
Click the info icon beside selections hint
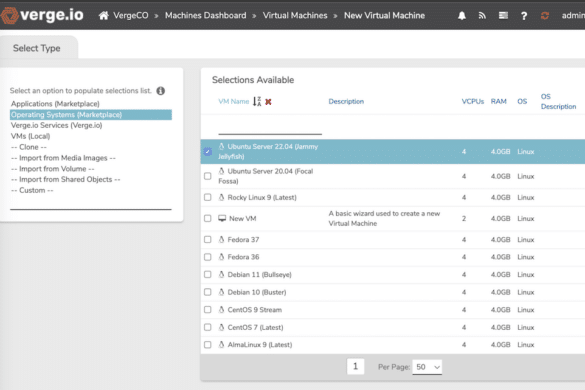pyautogui.click(x=160, y=91)
